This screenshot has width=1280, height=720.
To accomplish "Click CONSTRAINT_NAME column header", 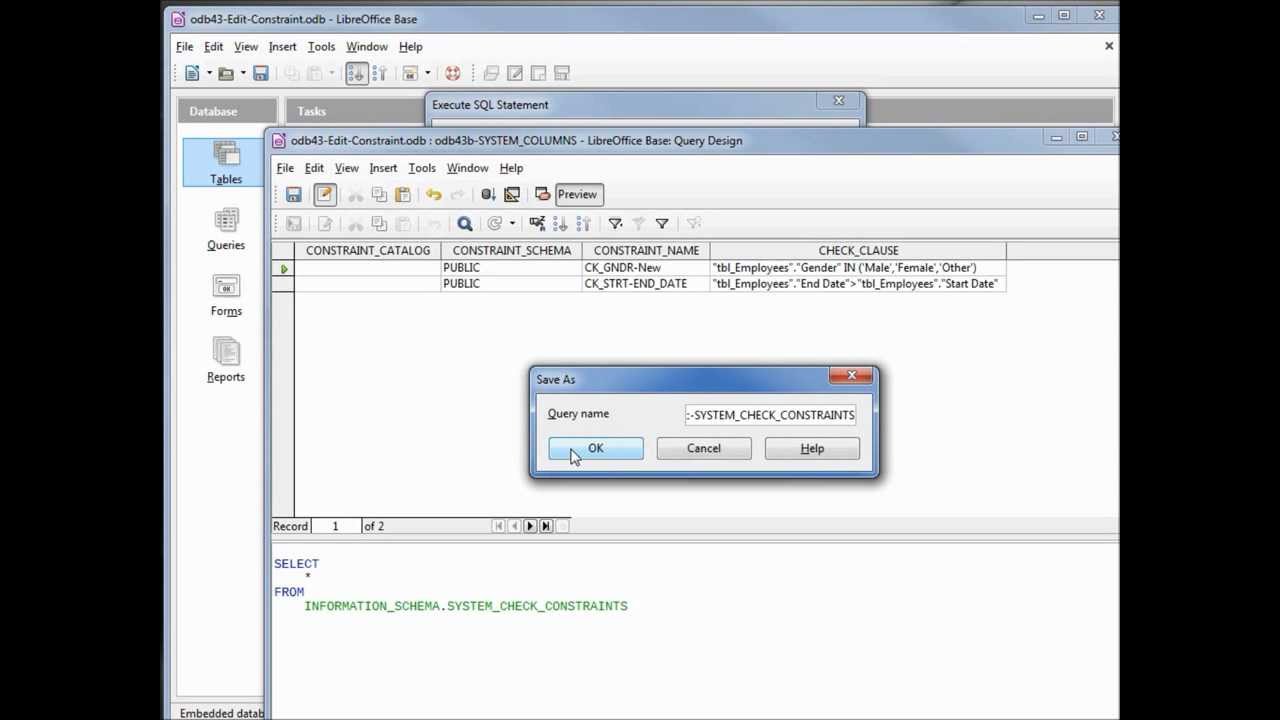I will (x=646, y=250).
